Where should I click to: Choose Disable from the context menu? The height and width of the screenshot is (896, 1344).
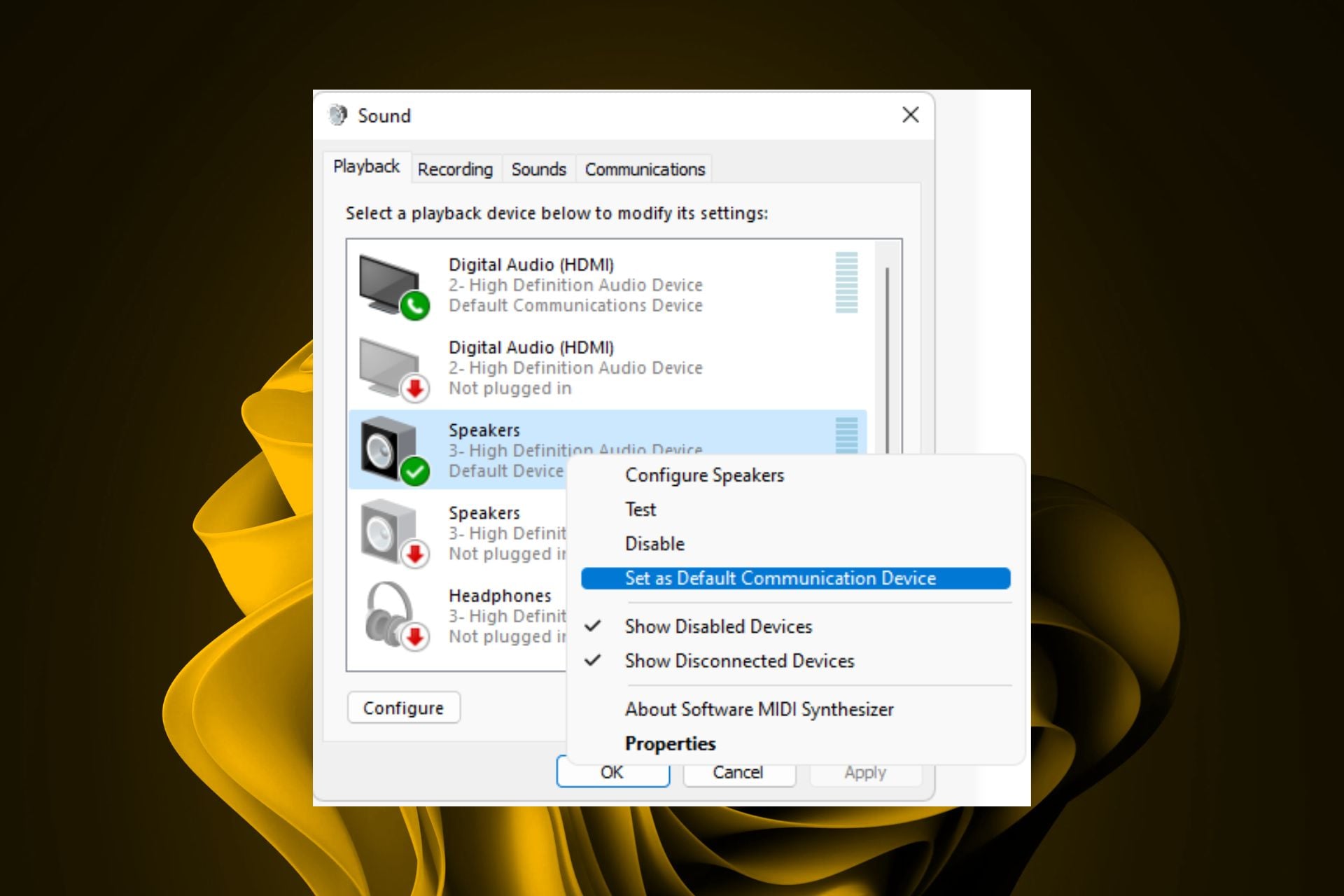pos(654,544)
